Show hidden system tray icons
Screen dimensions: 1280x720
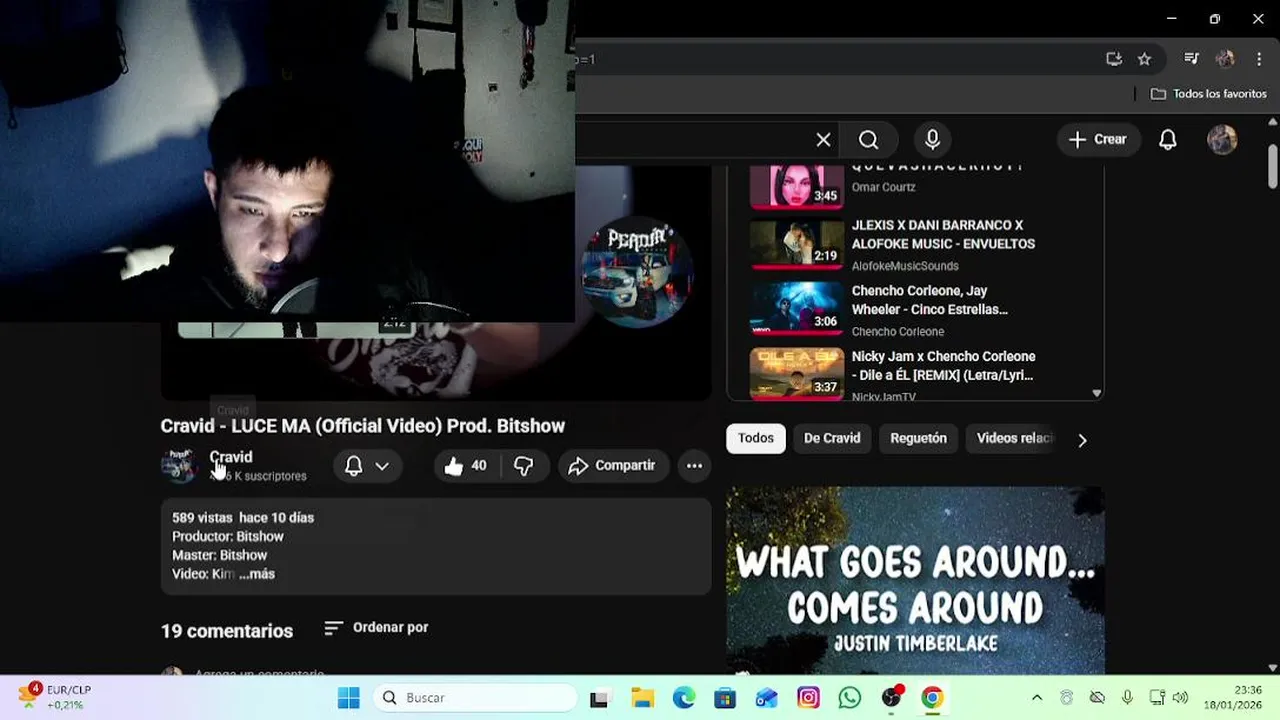tap(1037, 698)
